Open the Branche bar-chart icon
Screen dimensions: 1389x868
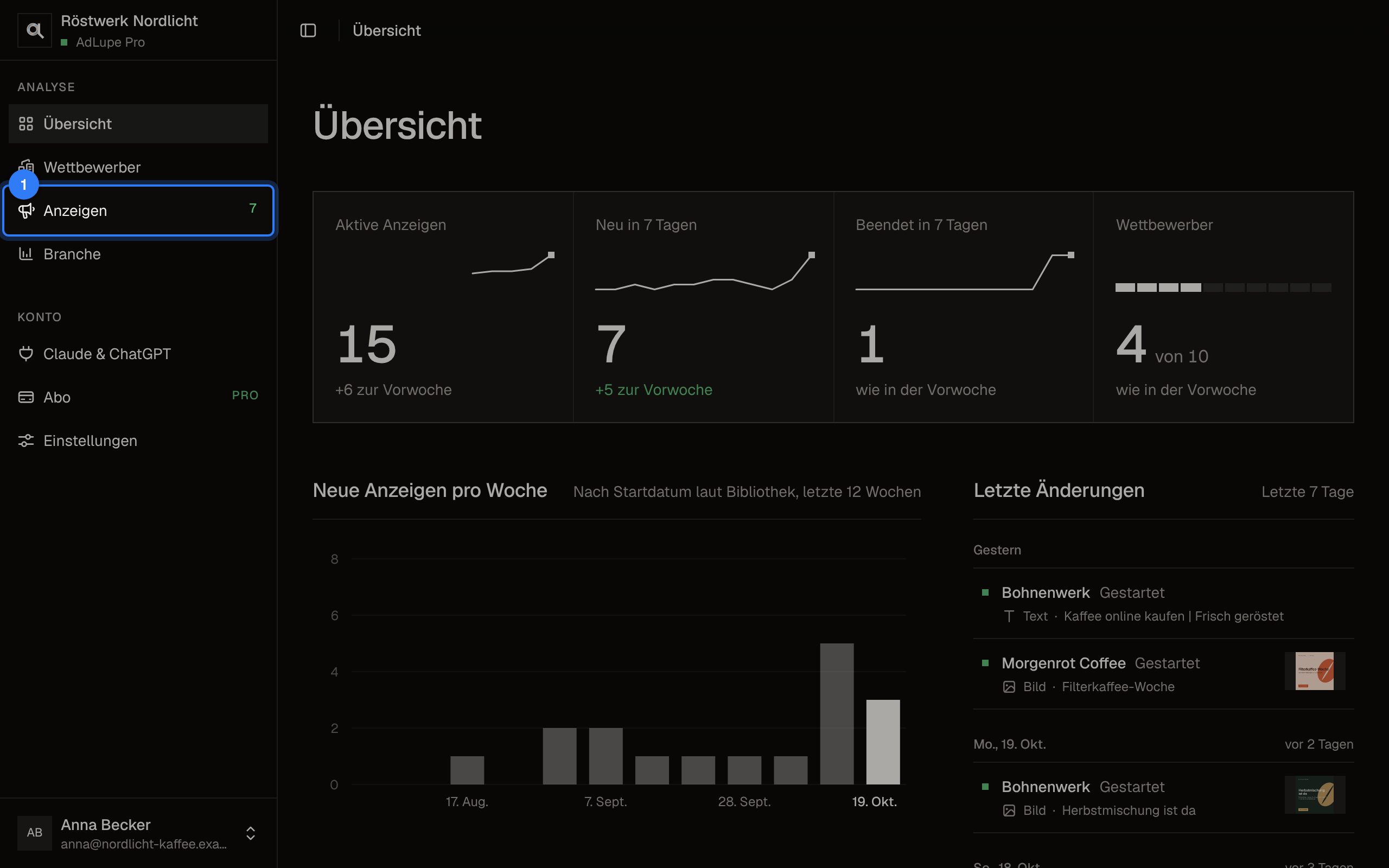[x=26, y=254]
